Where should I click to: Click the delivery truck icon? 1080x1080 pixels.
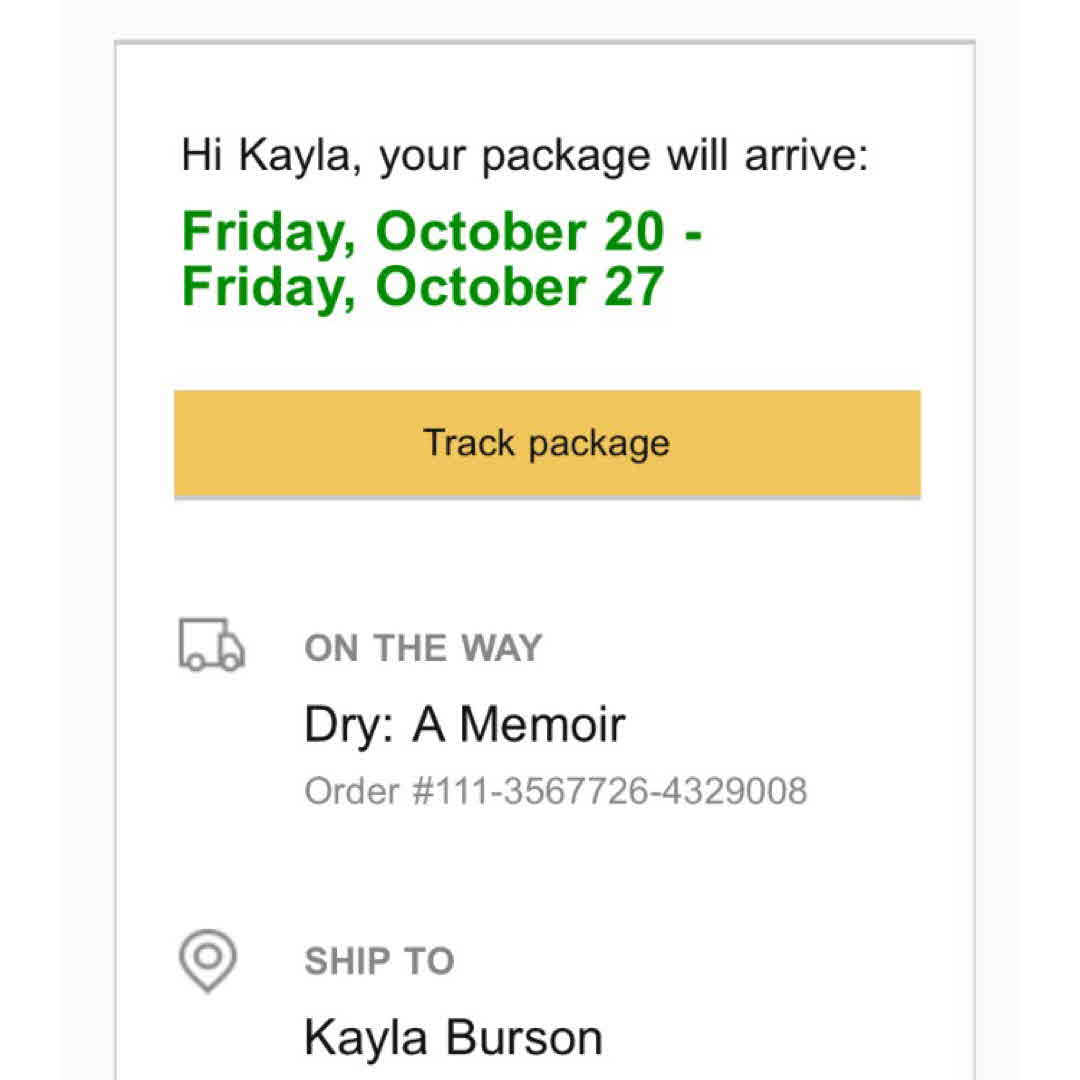(211, 645)
